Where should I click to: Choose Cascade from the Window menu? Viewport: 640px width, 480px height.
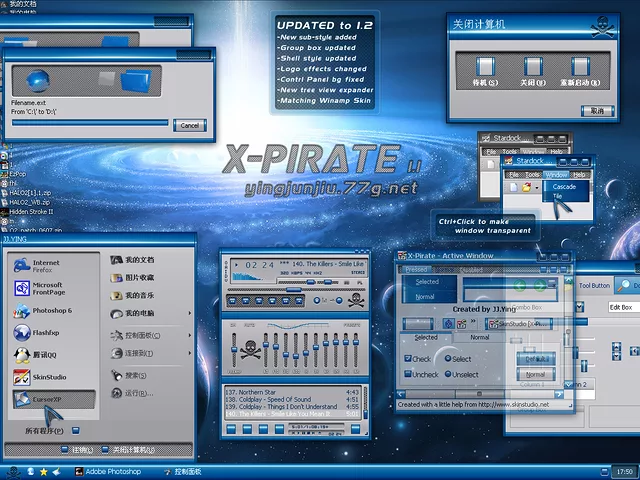pos(564,187)
